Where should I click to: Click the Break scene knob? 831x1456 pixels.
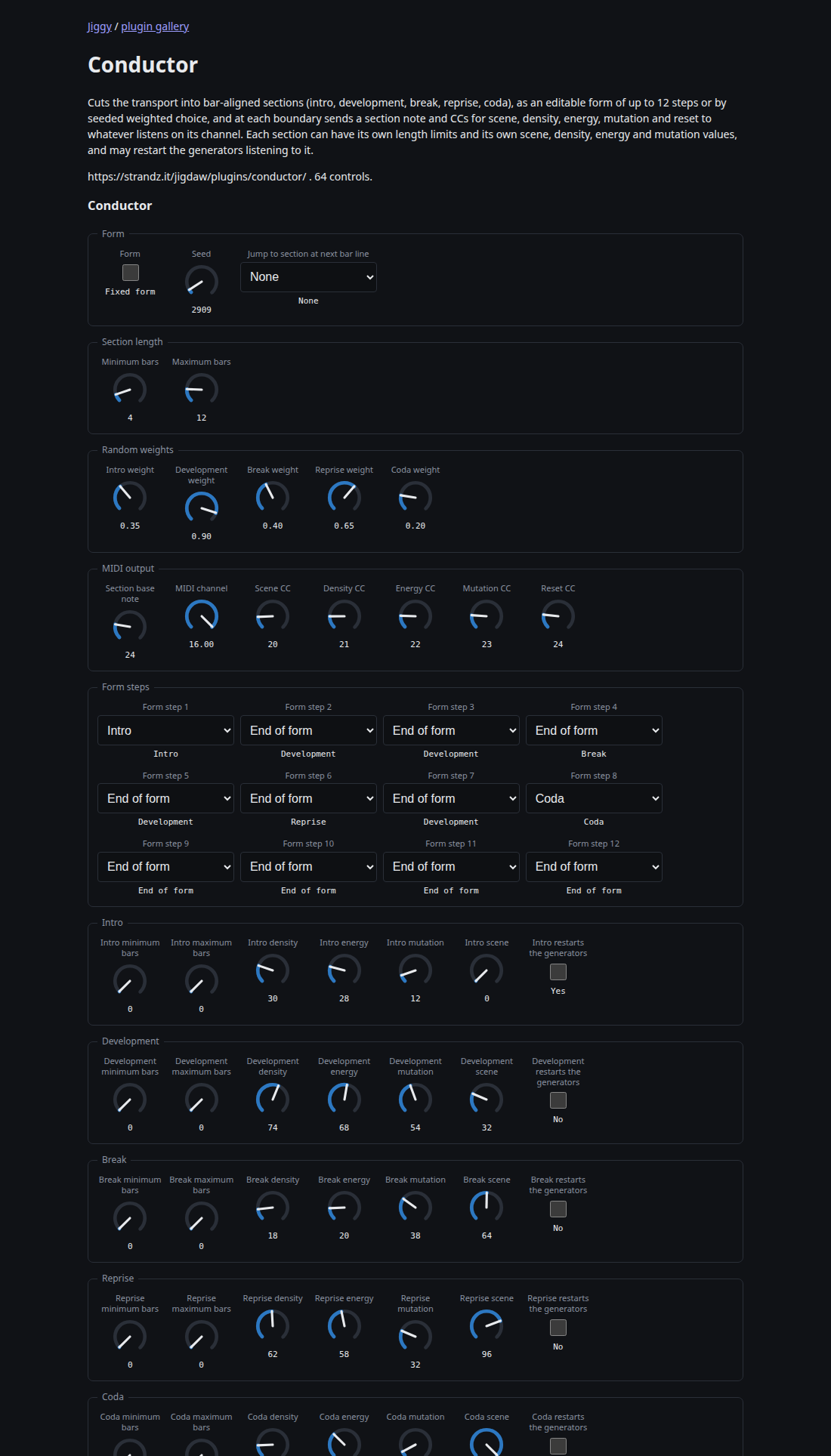(487, 1208)
